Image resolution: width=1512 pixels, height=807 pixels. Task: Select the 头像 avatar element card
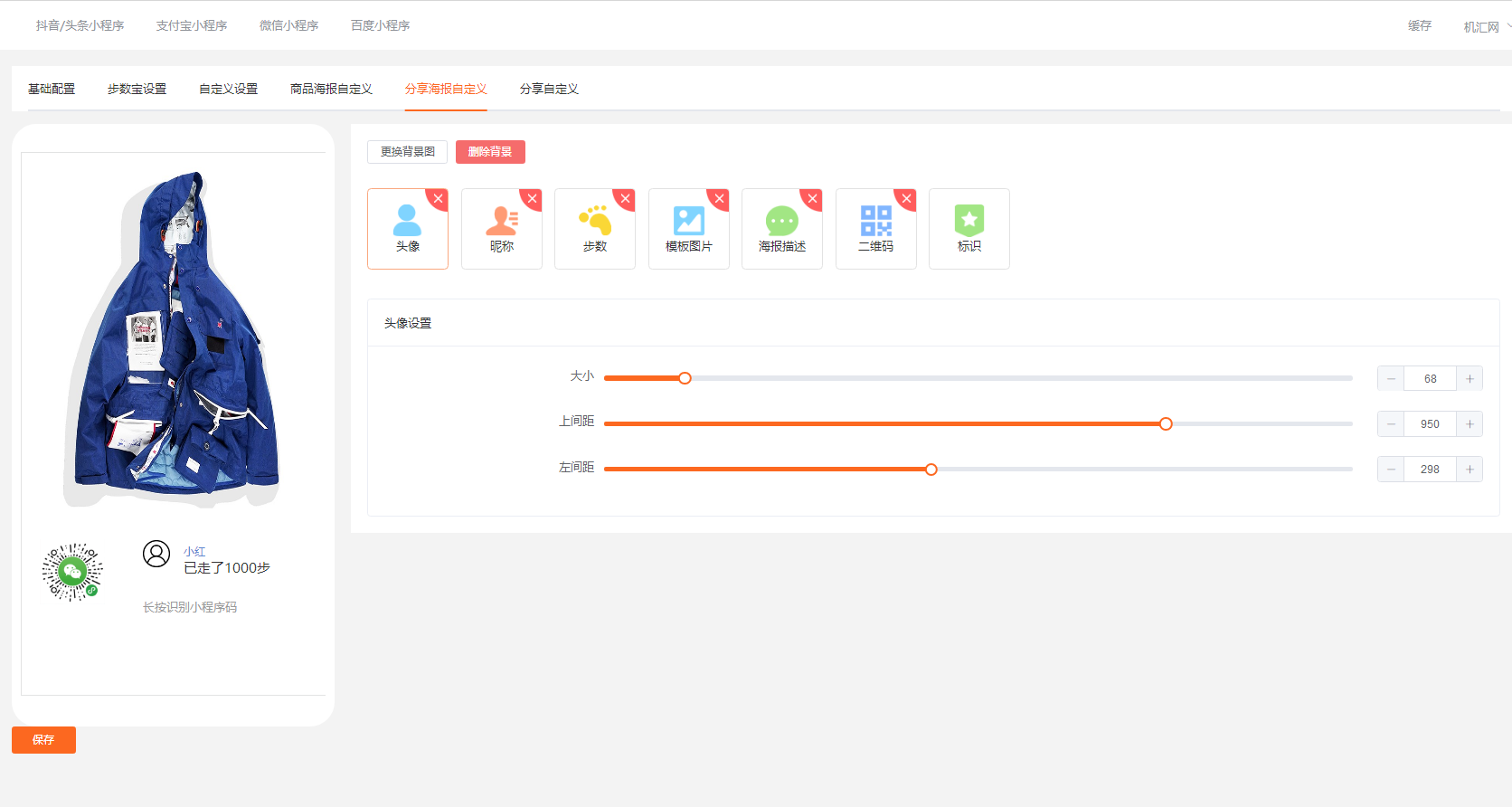coord(407,229)
